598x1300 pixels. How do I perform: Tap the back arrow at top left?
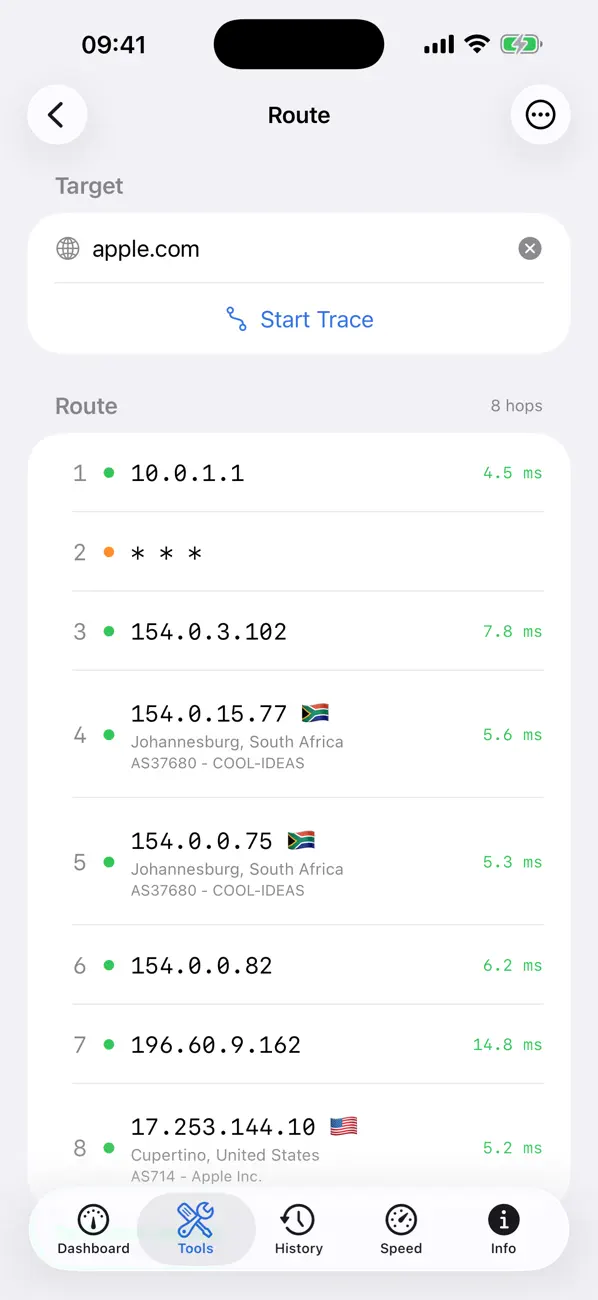(x=57, y=115)
